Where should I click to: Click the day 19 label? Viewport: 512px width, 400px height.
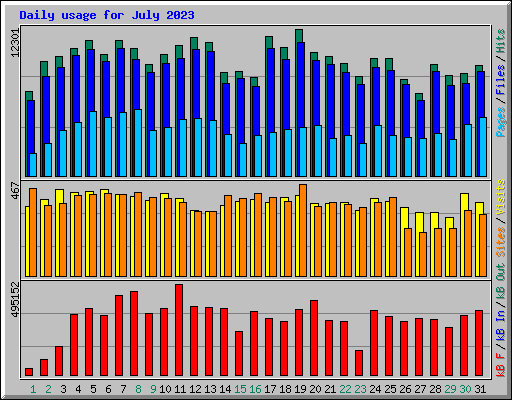(300, 389)
